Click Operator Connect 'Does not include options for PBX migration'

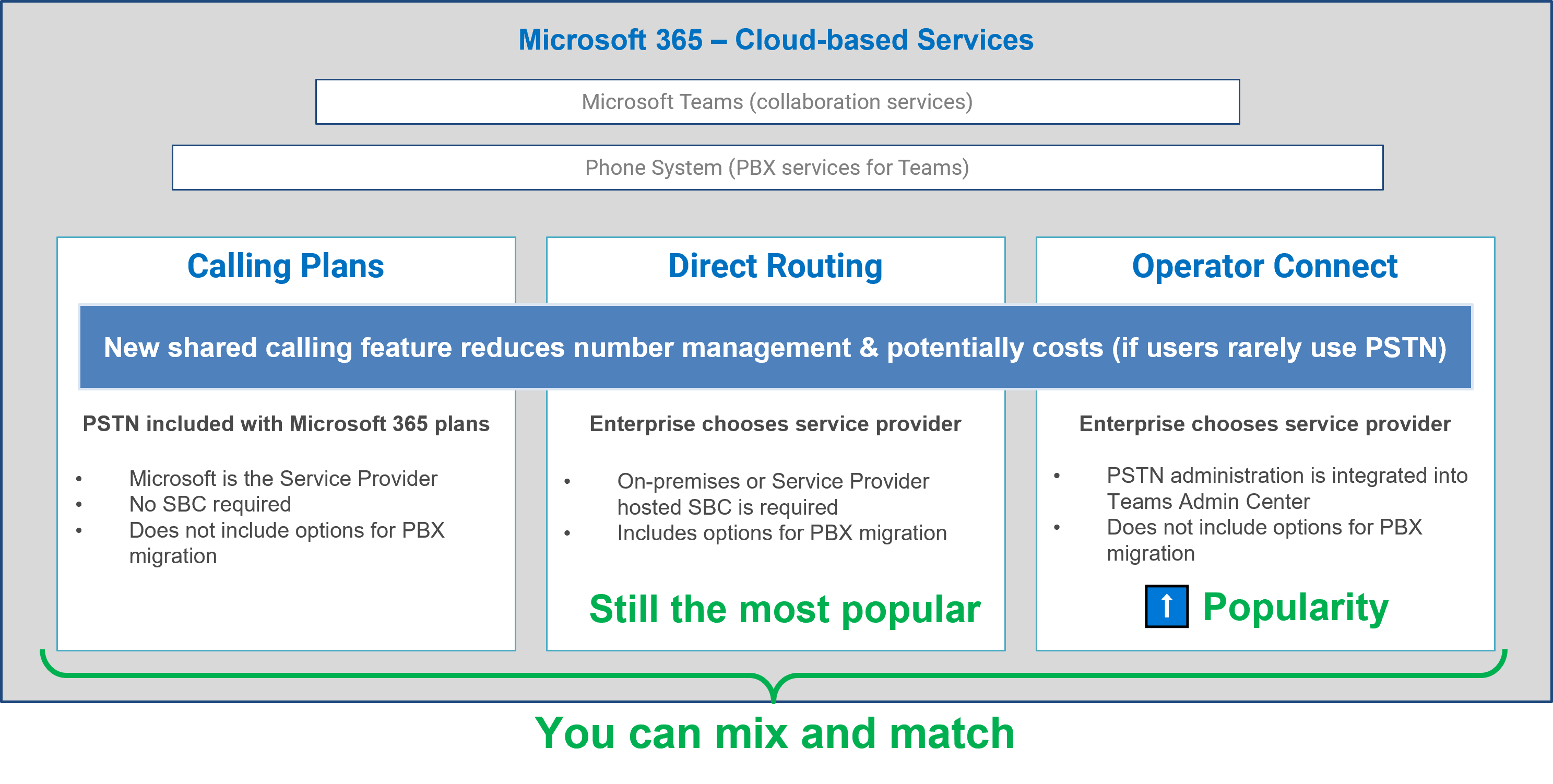coord(1264,540)
